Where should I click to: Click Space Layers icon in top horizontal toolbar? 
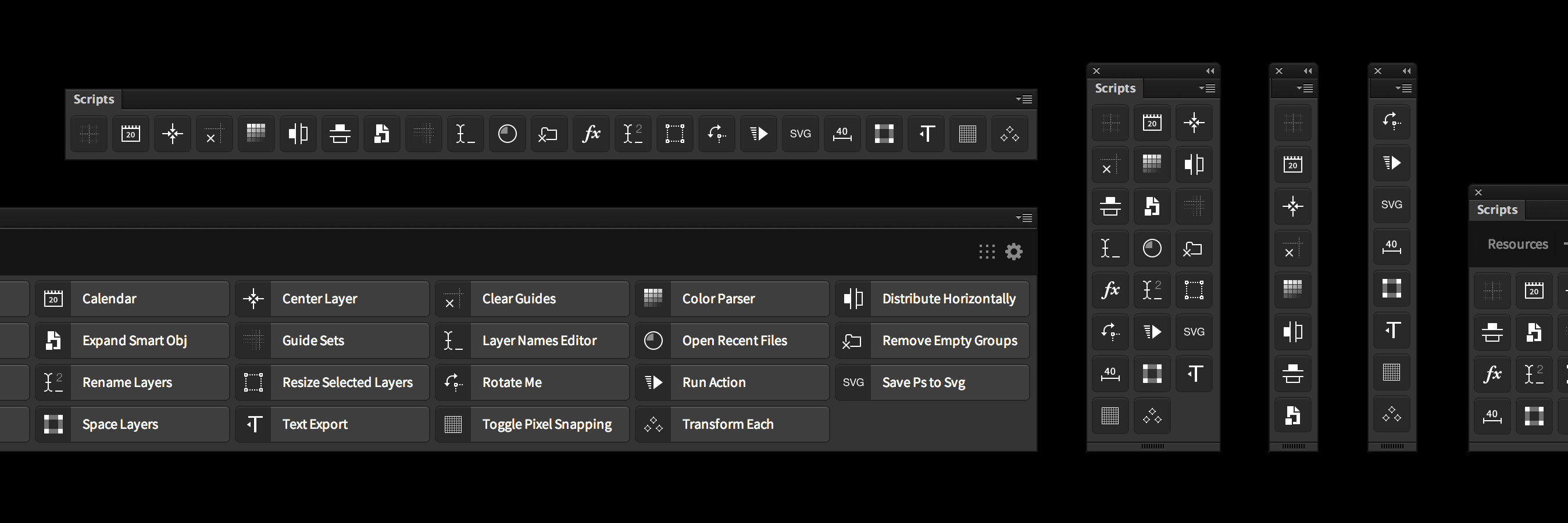point(884,134)
